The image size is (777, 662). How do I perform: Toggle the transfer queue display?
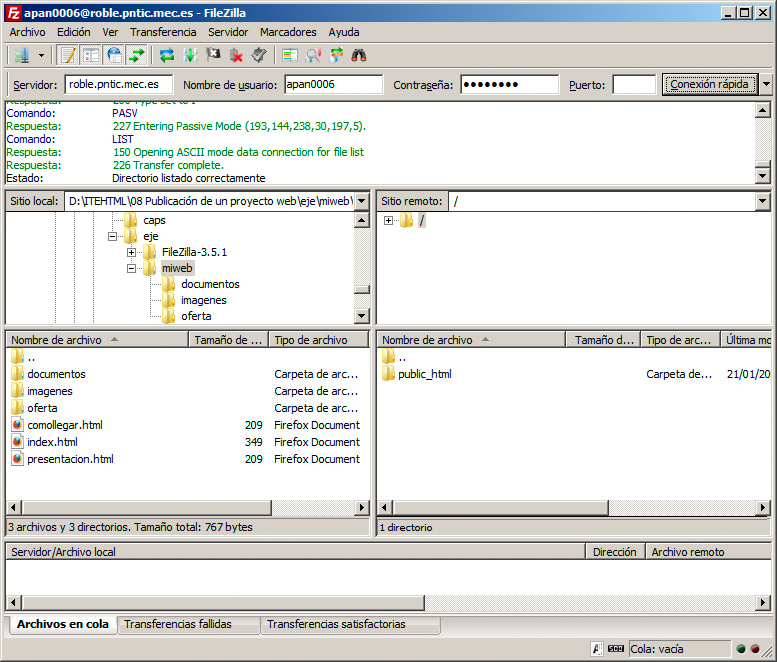pyautogui.click(x=137, y=55)
